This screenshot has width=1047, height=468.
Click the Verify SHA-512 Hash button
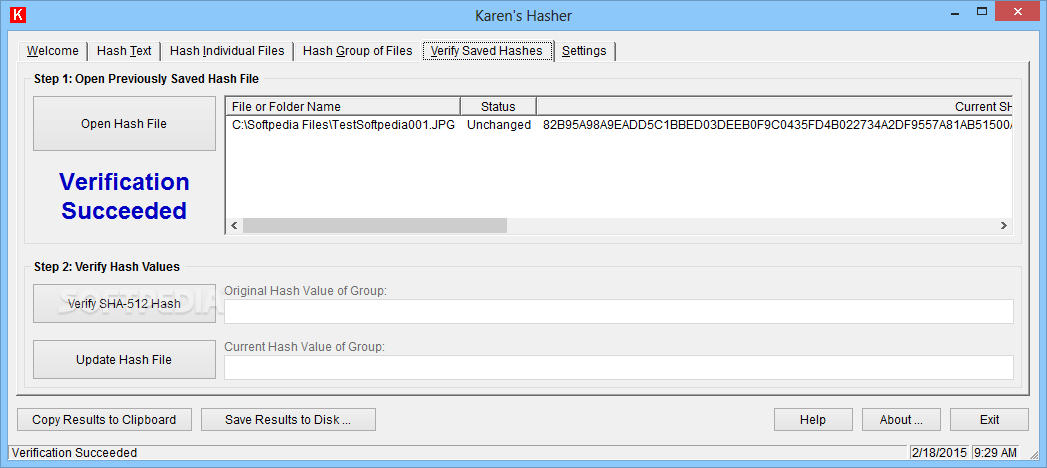point(124,304)
